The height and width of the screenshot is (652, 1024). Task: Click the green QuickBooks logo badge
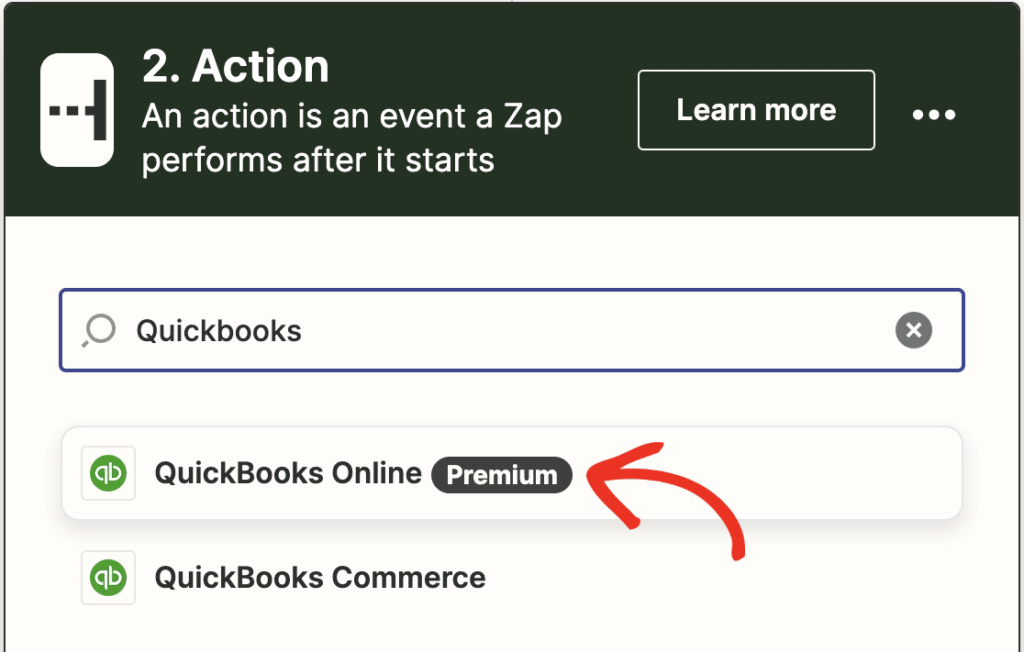coord(107,473)
